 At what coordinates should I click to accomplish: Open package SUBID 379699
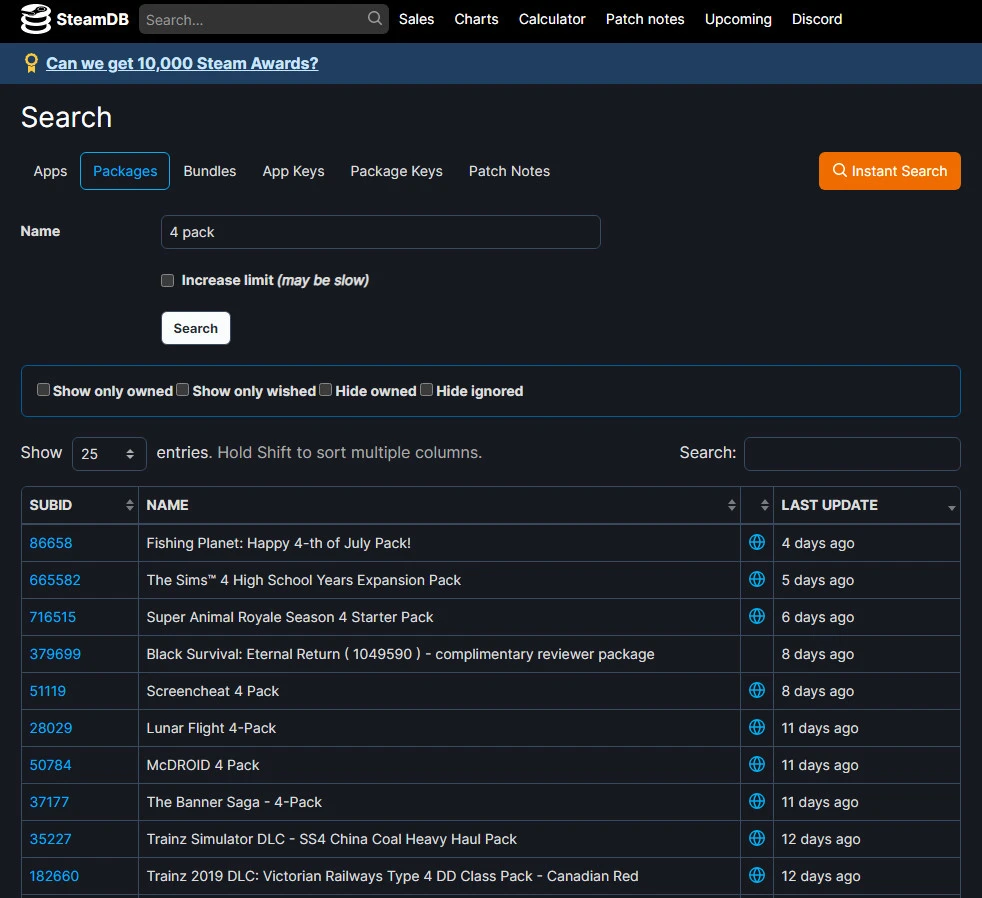[55, 654]
